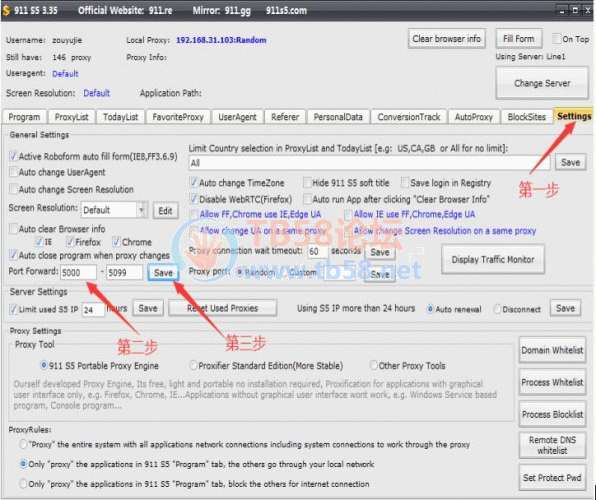Save the Port Forward range

click(163, 273)
